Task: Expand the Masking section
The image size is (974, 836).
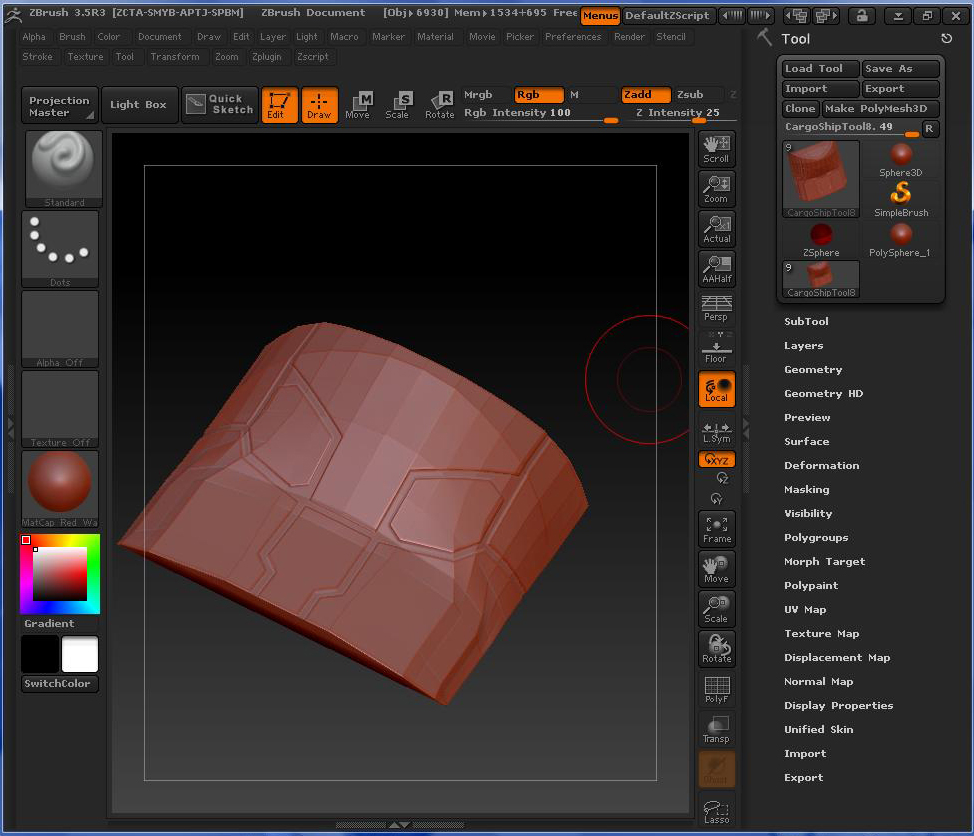Action: point(807,489)
